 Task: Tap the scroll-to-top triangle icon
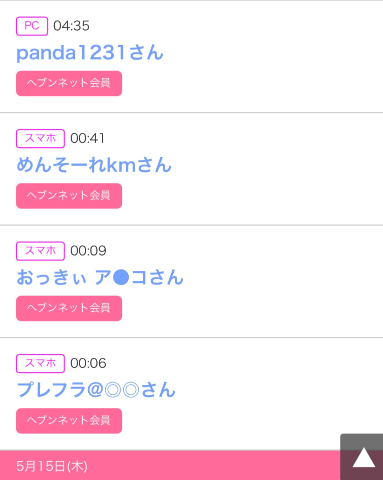(x=364, y=458)
